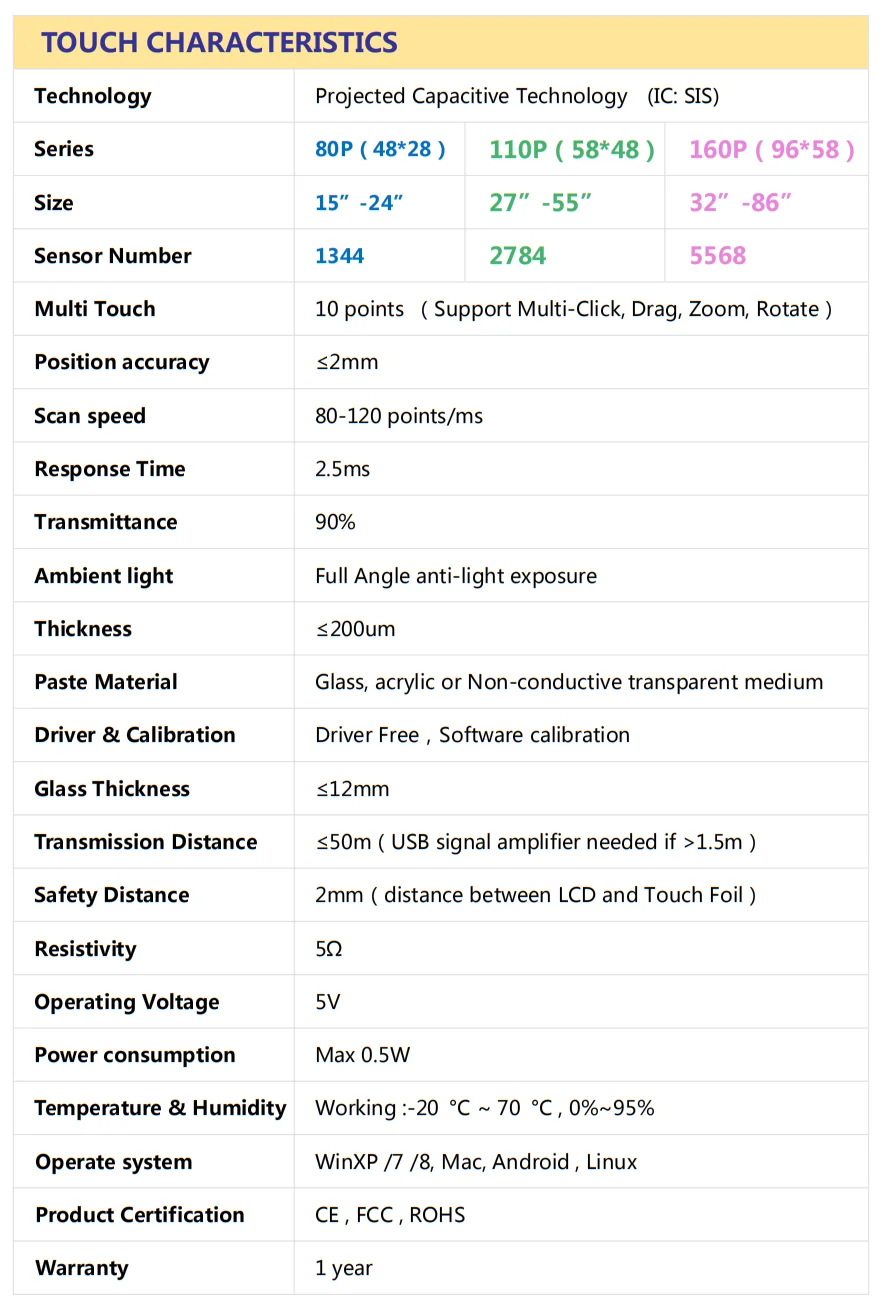Click sensor number 1344
This screenshot has height=1314, width=882.
[339, 256]
